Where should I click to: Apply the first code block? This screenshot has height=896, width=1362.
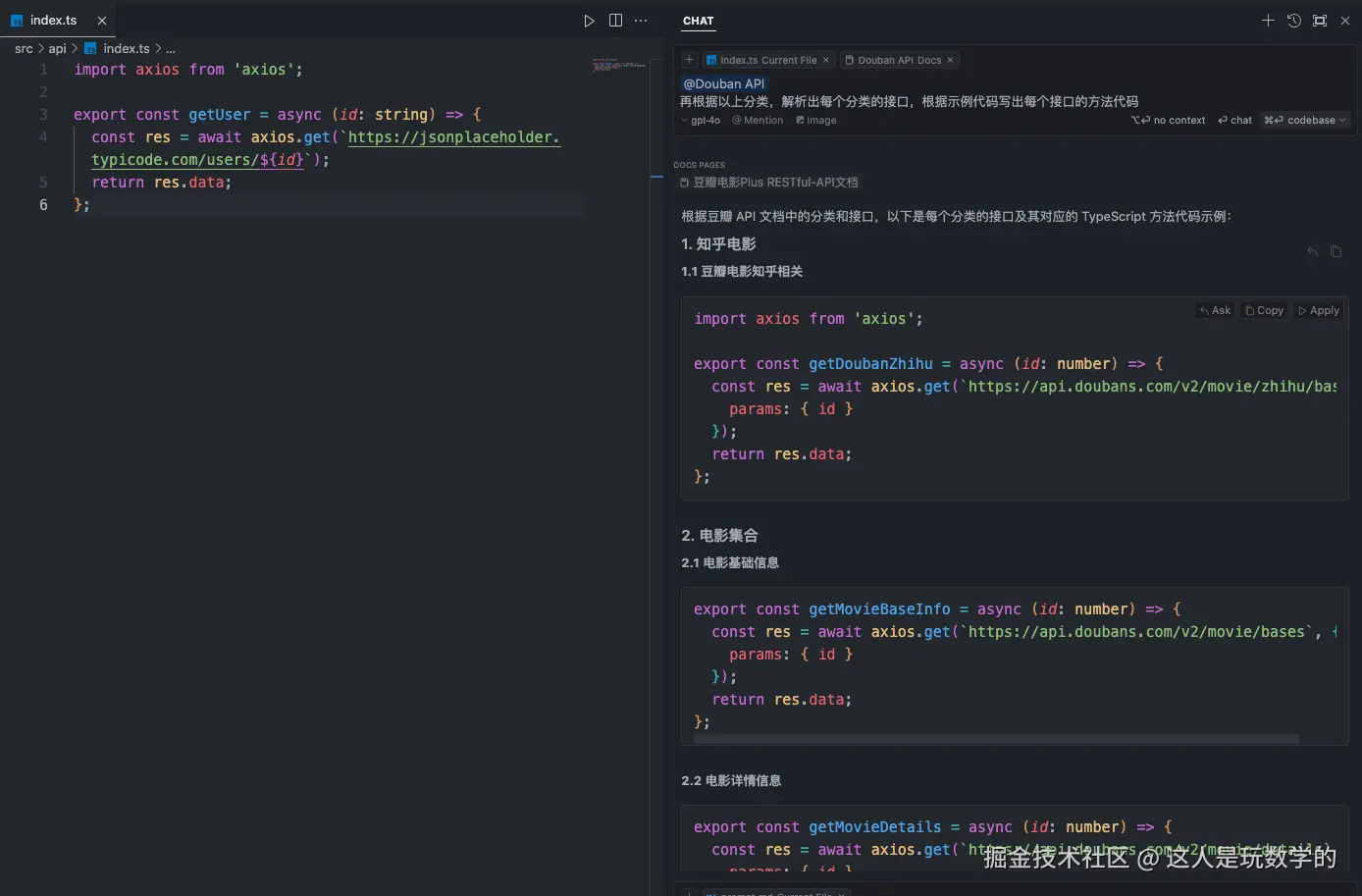(x=1319, y=310)
